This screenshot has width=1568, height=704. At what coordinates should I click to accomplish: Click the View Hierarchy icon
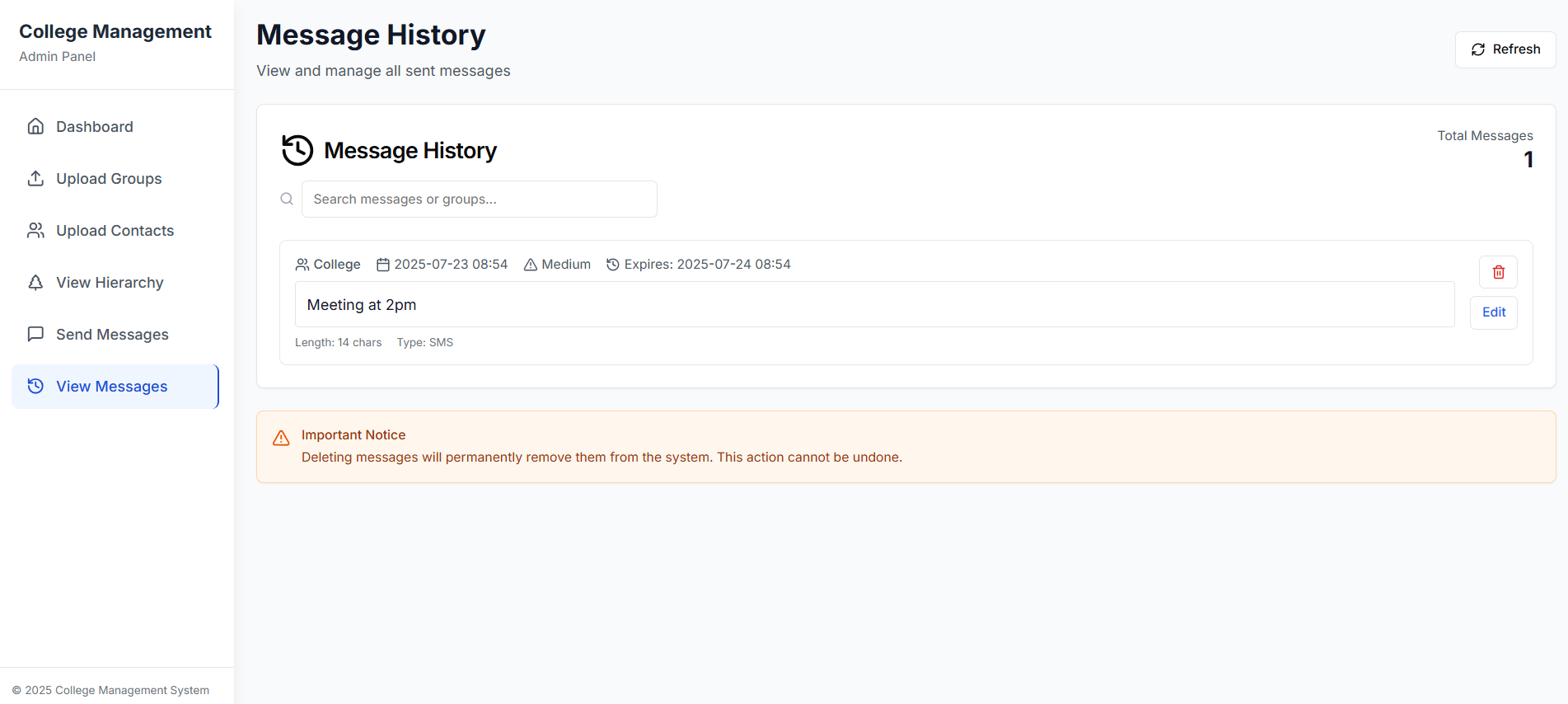click(x=35, y=282)
